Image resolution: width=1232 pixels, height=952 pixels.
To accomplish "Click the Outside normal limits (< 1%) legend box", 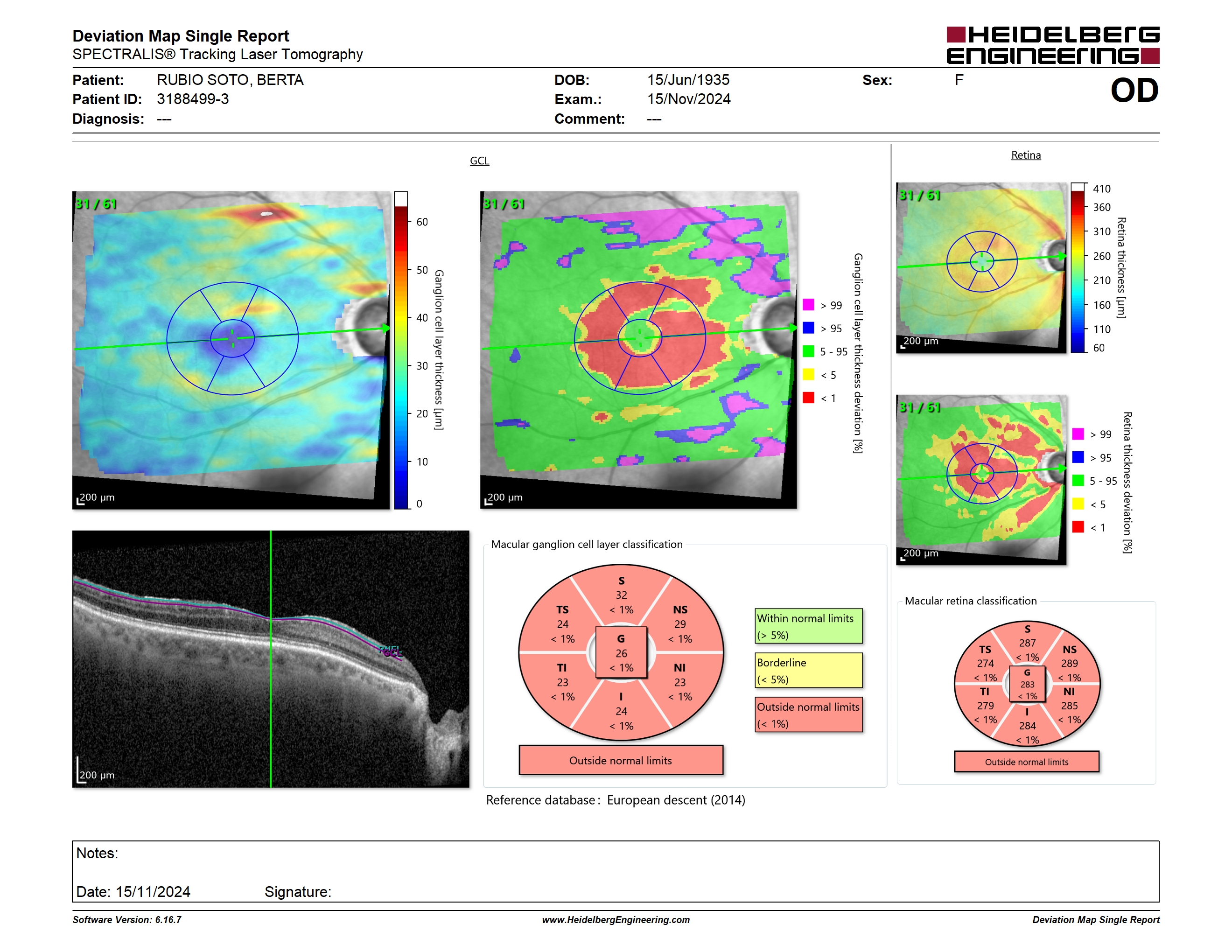I will point(809,715).
